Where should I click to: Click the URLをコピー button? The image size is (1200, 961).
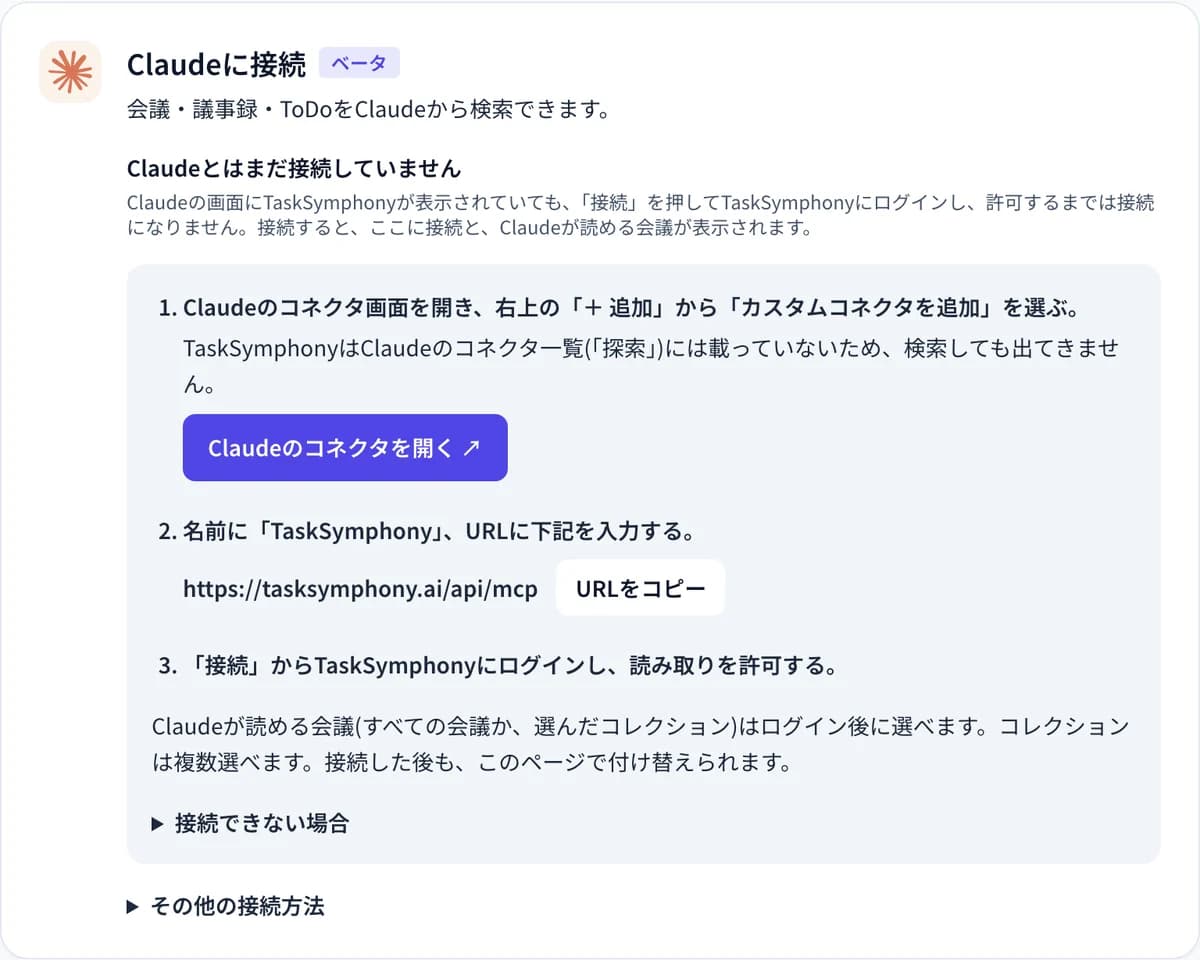tap(640, 588)
